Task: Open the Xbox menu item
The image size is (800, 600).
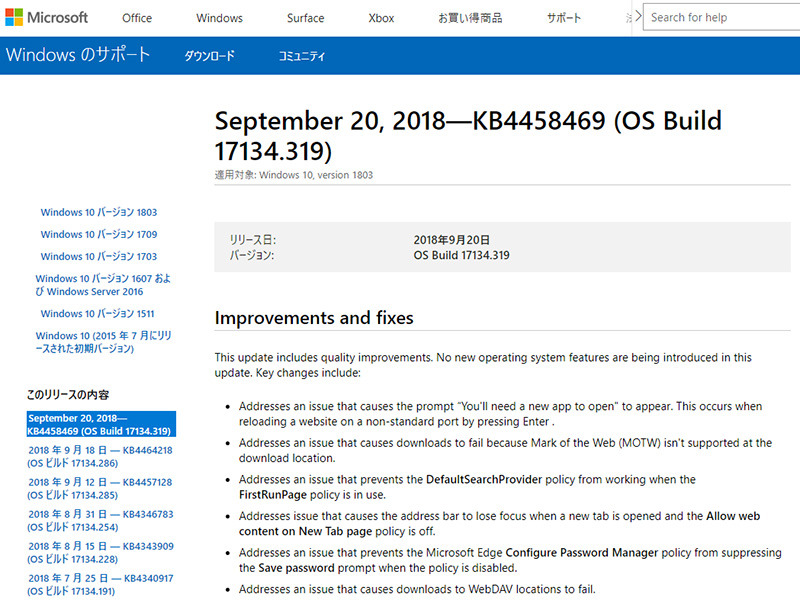Action: click(381, 18)
